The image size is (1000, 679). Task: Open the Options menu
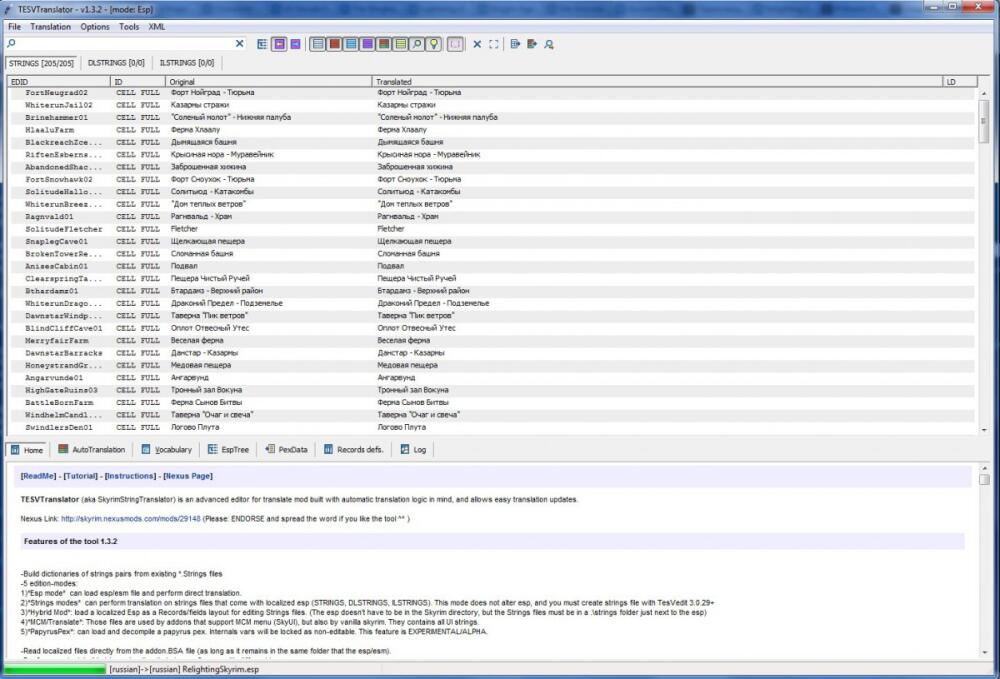tap(95, 27)
